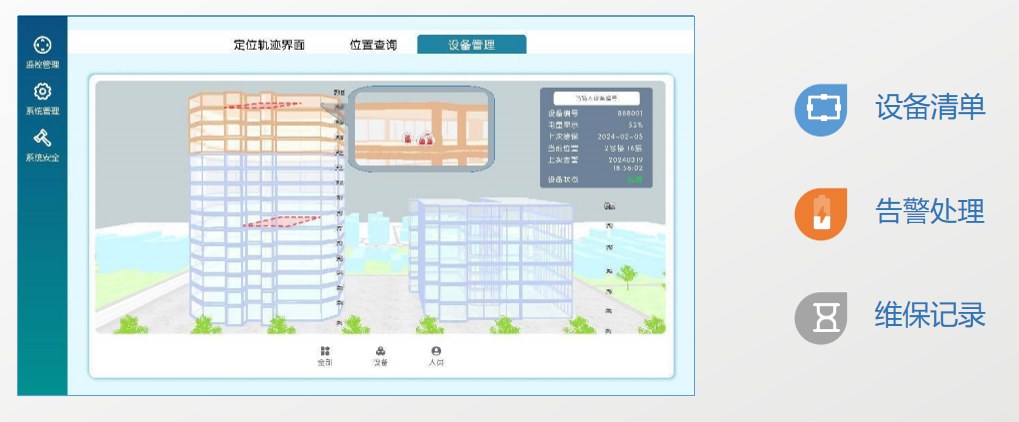Filter by 设备 icon in bottom bar
This screenshot has width=1019, height=422.
point(381,352)
